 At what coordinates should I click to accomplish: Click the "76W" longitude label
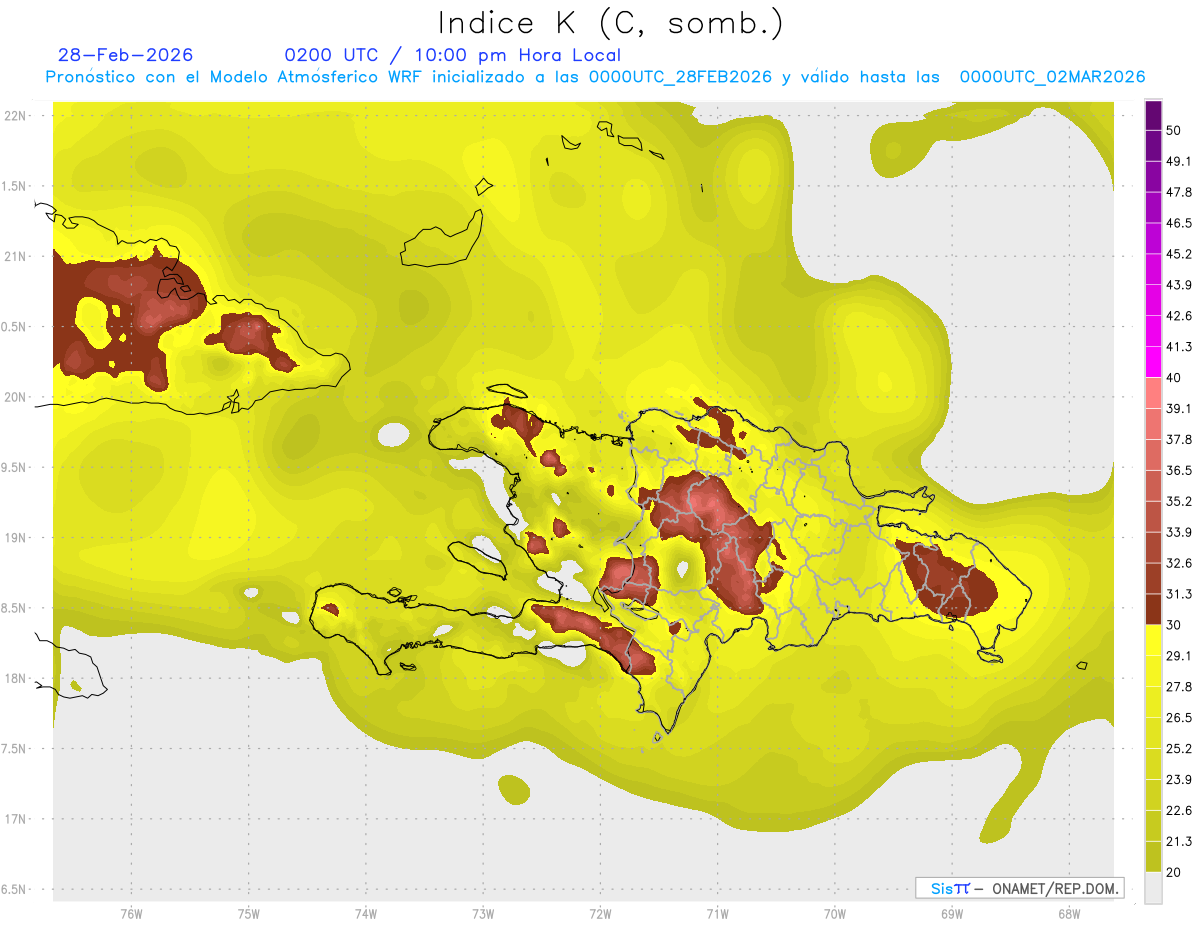(131, 914)
